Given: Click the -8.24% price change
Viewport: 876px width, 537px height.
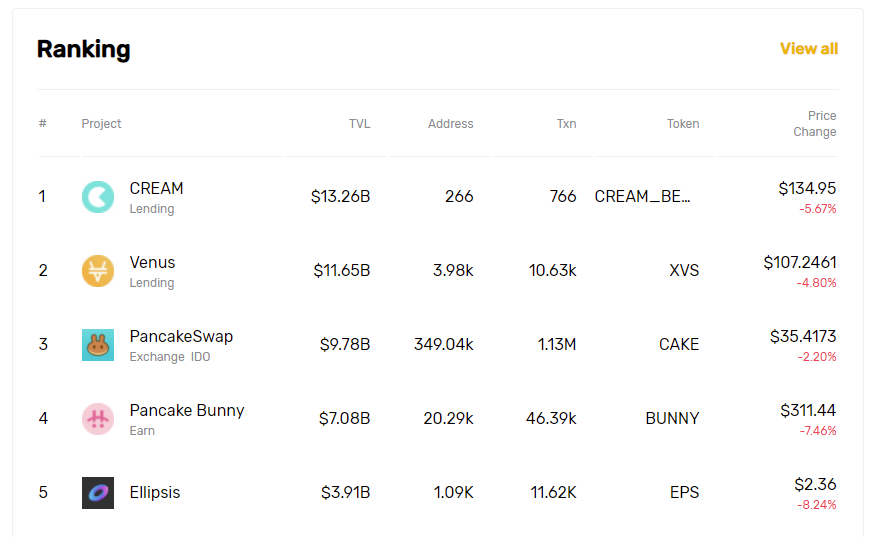Looking at the screenshot, I should tap(816, 505).
